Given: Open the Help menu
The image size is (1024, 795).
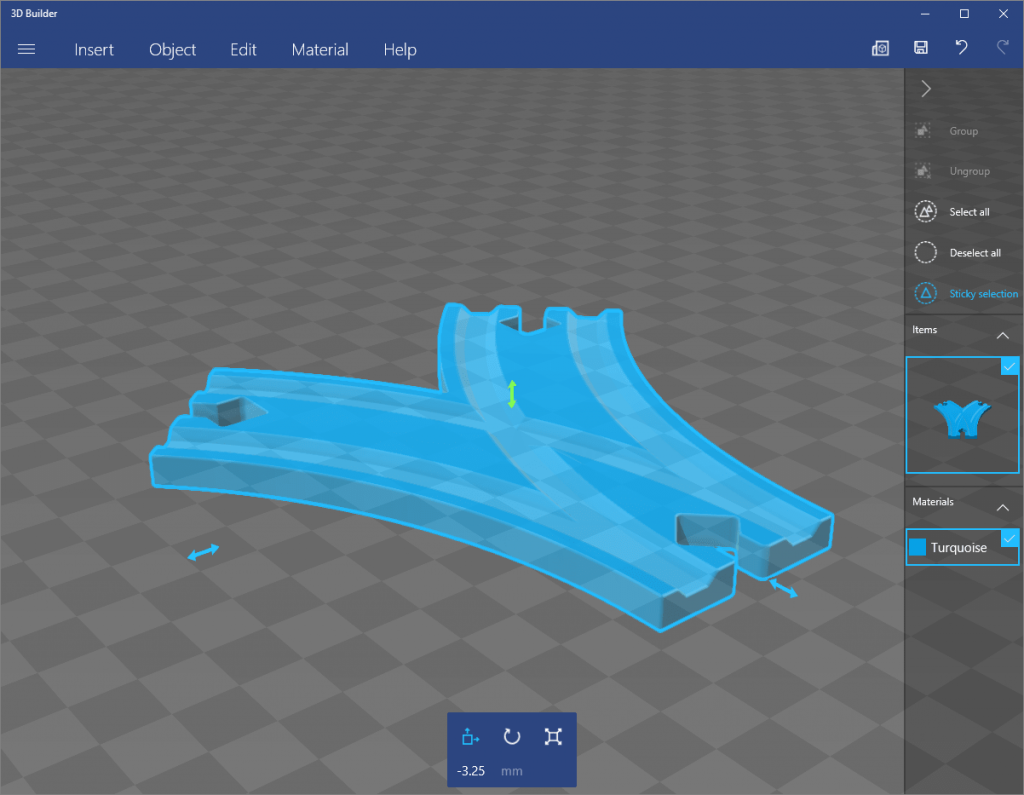Looking at the screenshot, I should pyautogui.click(x=400, y=49).
